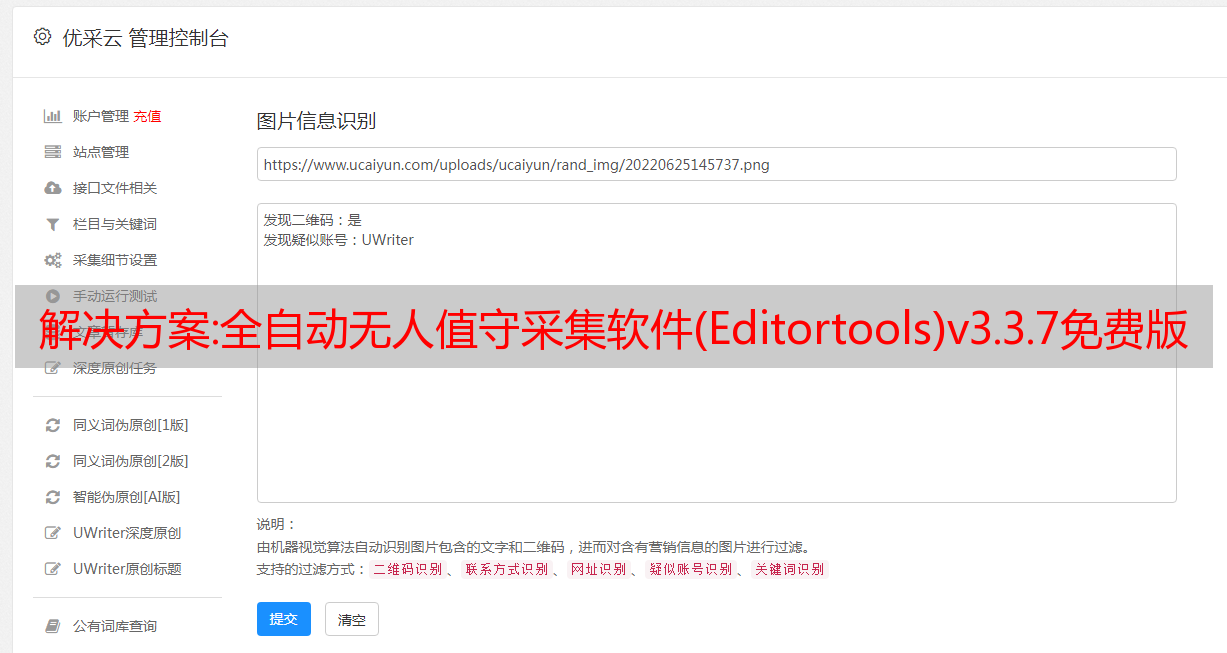The height and width of the screenshot is (653, 1227).
Task: Click the gears icon for 采集细节设置
Action: click(53, 260)
